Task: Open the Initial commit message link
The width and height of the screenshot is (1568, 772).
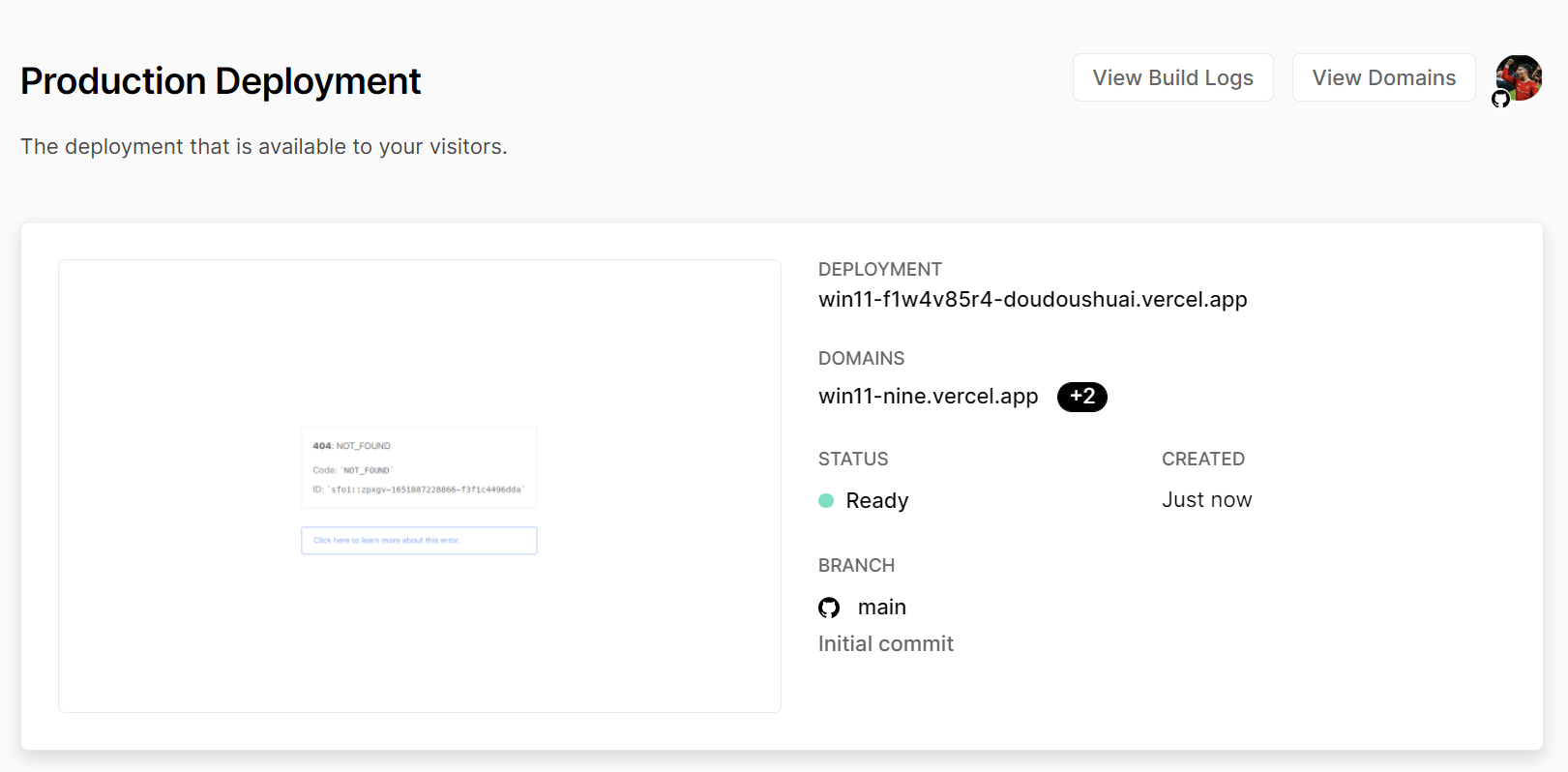Action: pyautogui.click(x=885, y=644)
